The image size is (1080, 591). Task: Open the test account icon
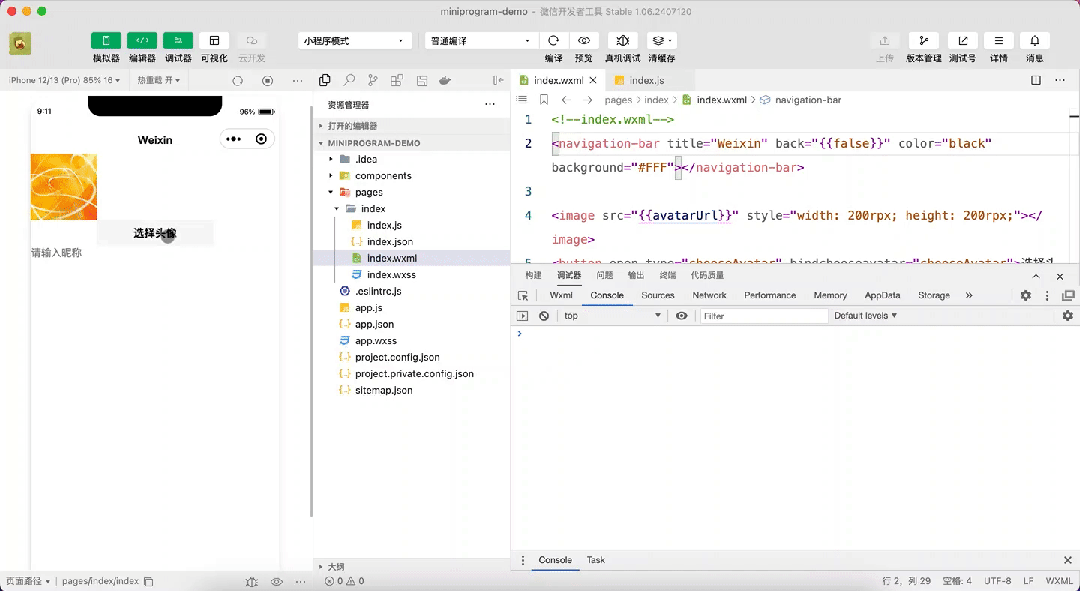(x=962, y=41)
